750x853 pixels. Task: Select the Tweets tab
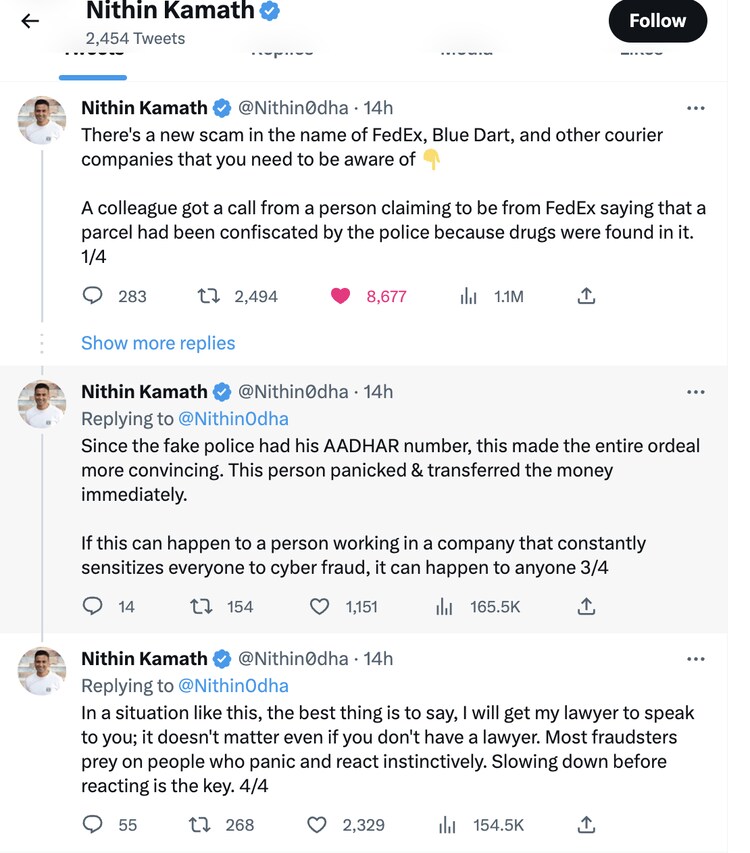click(93, 52)
